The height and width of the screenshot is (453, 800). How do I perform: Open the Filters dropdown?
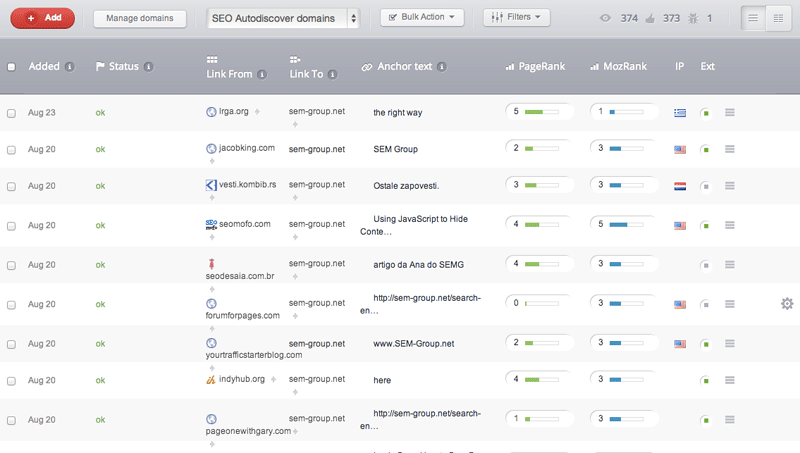[516, 17]
